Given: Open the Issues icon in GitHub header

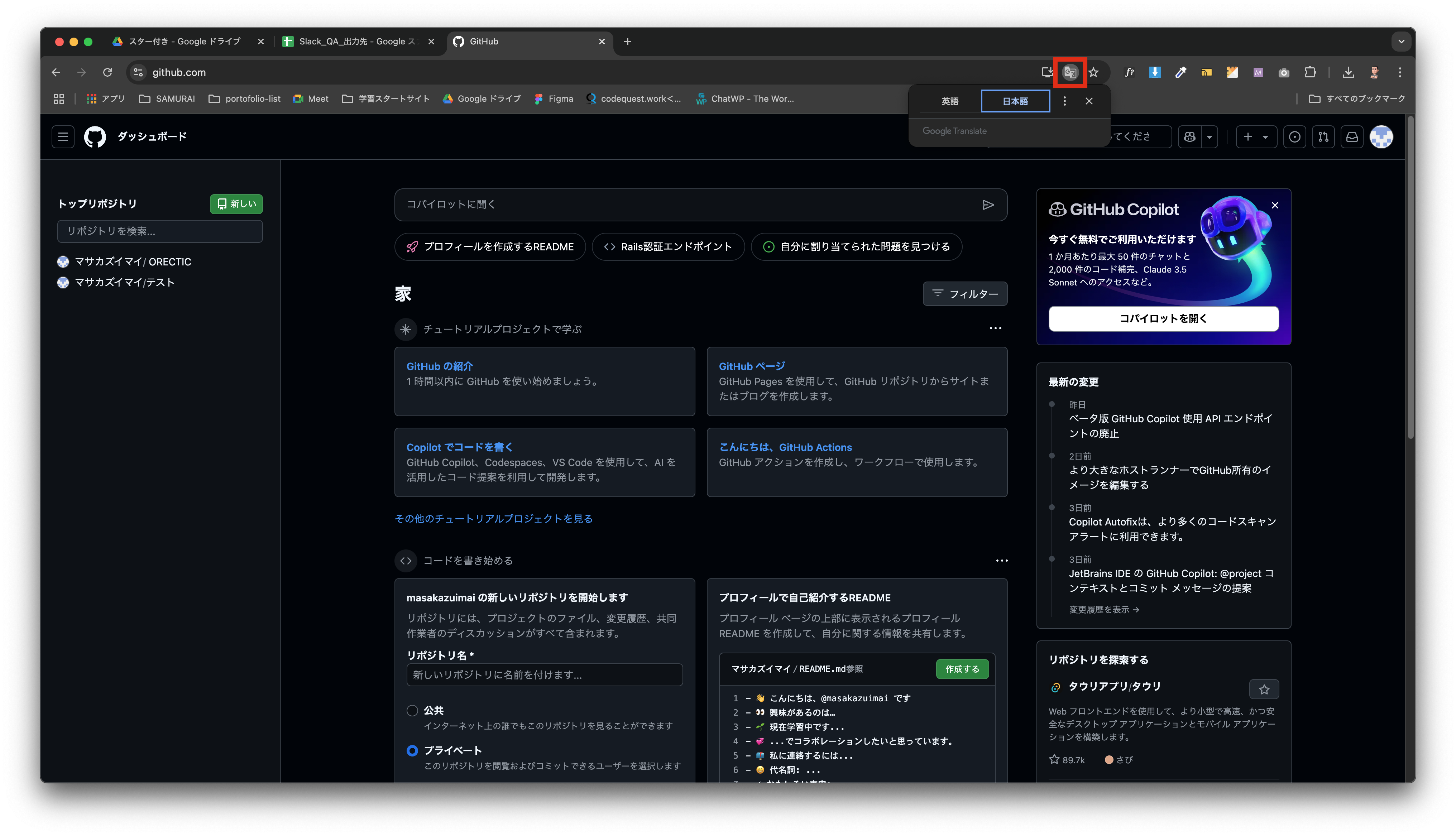Looking at the screenshot, I should tap(1295, 137).
